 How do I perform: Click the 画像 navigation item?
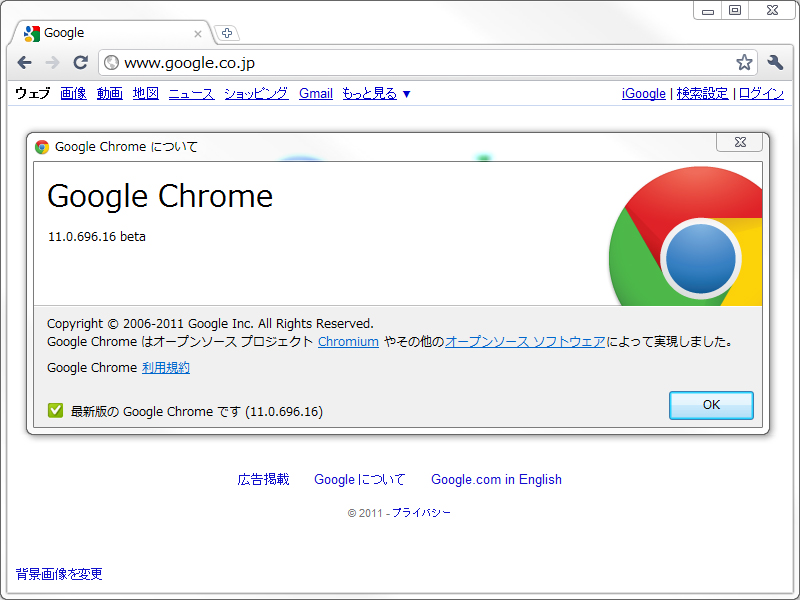73,93
